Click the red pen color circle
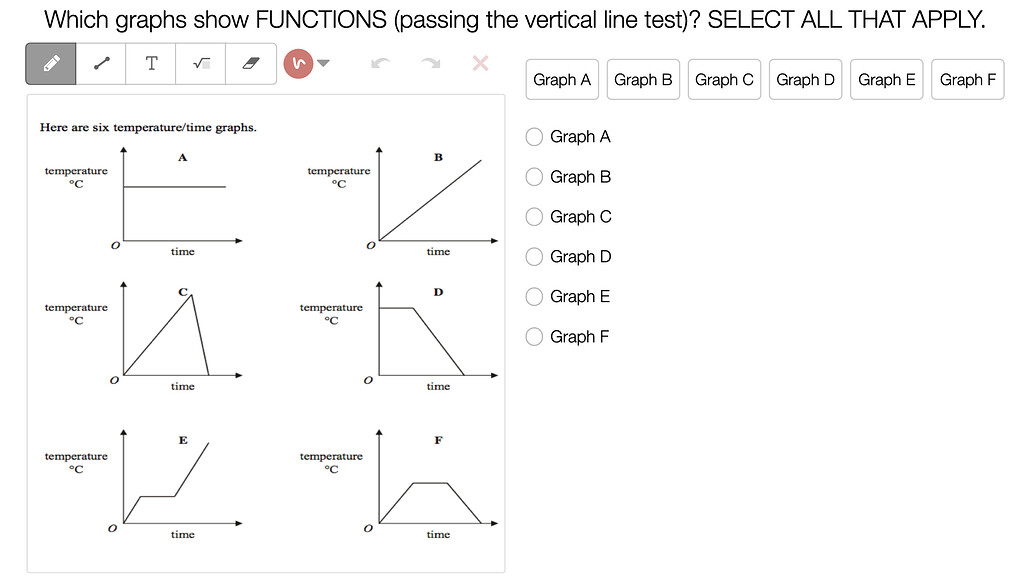This screenshot has height=584, width=1024. (x=297, y=63)
